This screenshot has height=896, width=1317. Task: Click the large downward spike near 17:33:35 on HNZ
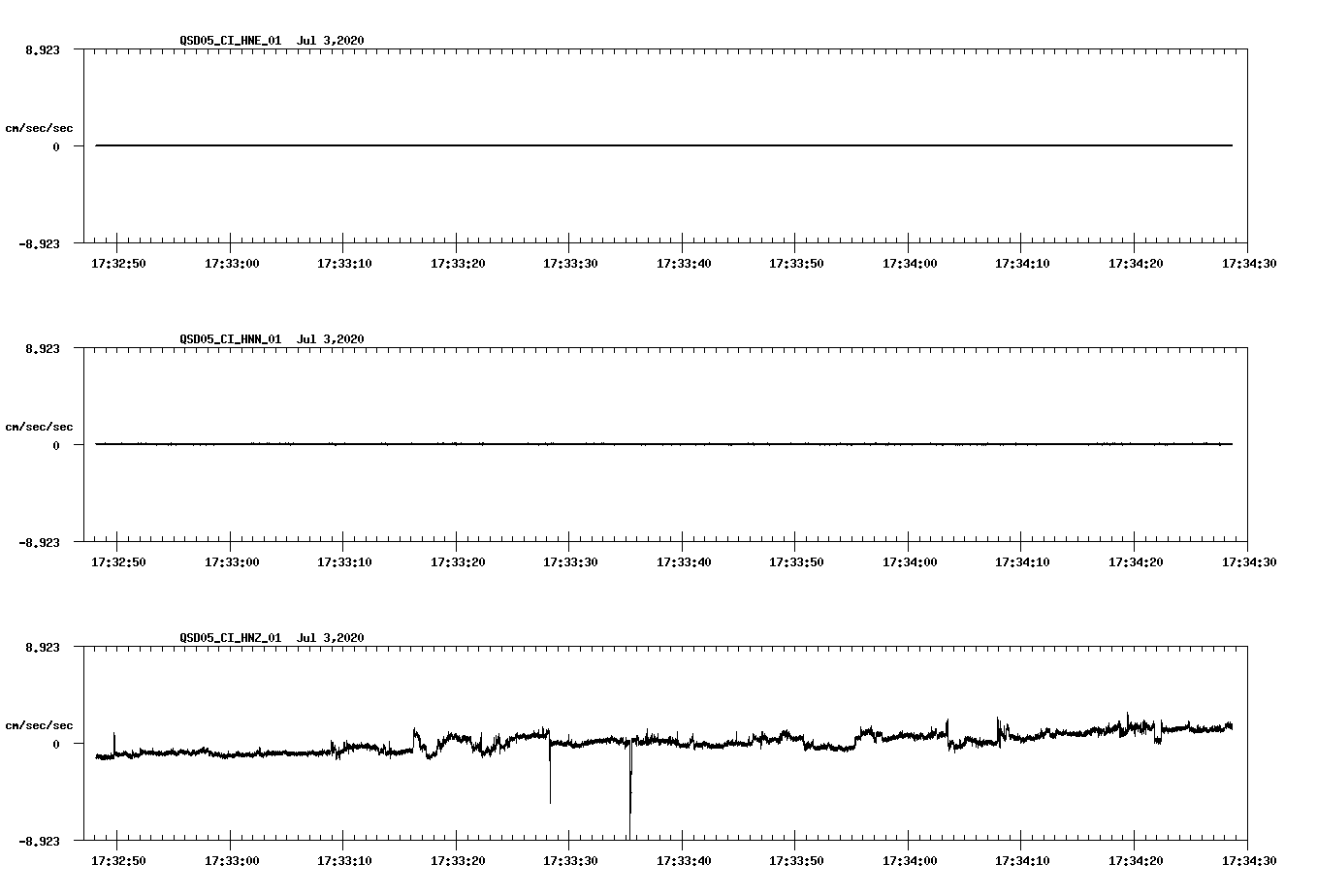tap(629, 790)
